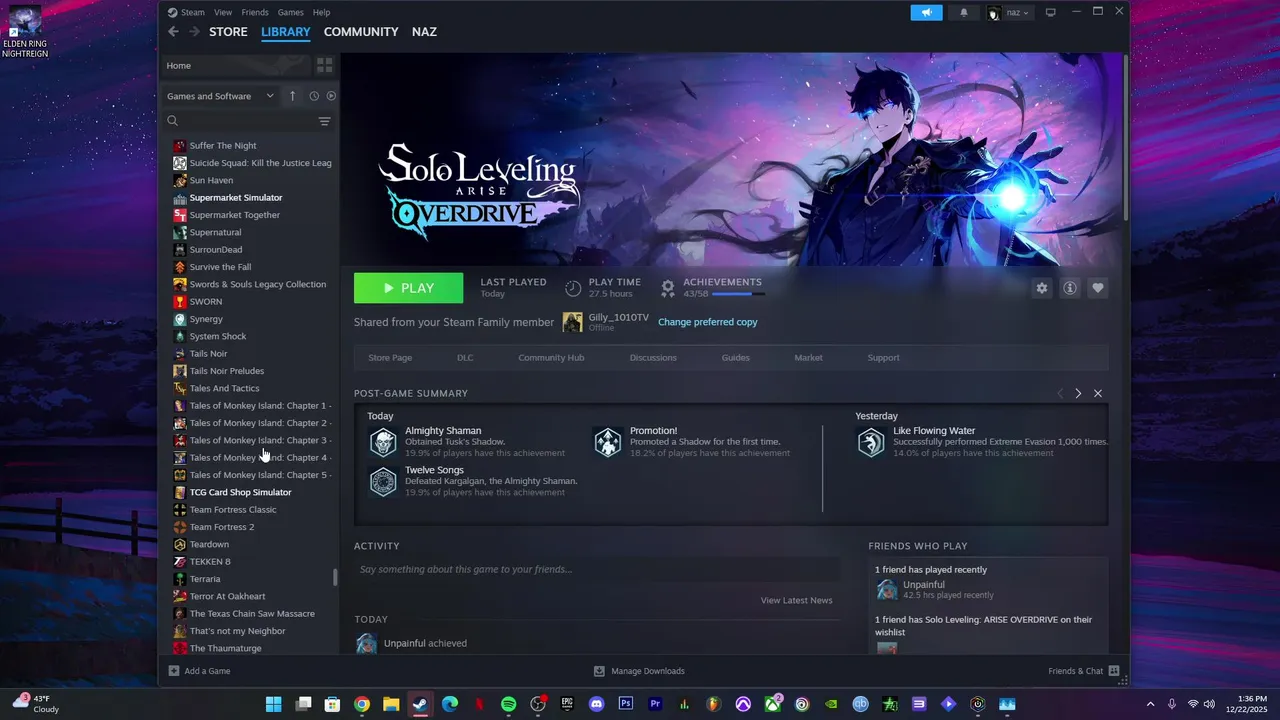Open the Help menu
The height and width of the screenshot is (720, 1280).
pos(321,12)
